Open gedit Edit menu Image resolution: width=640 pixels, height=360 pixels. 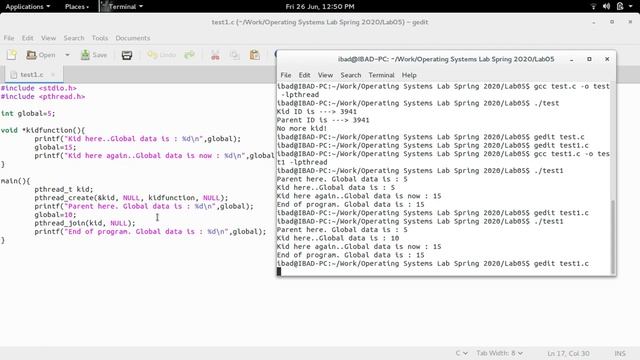click(27, 38)
